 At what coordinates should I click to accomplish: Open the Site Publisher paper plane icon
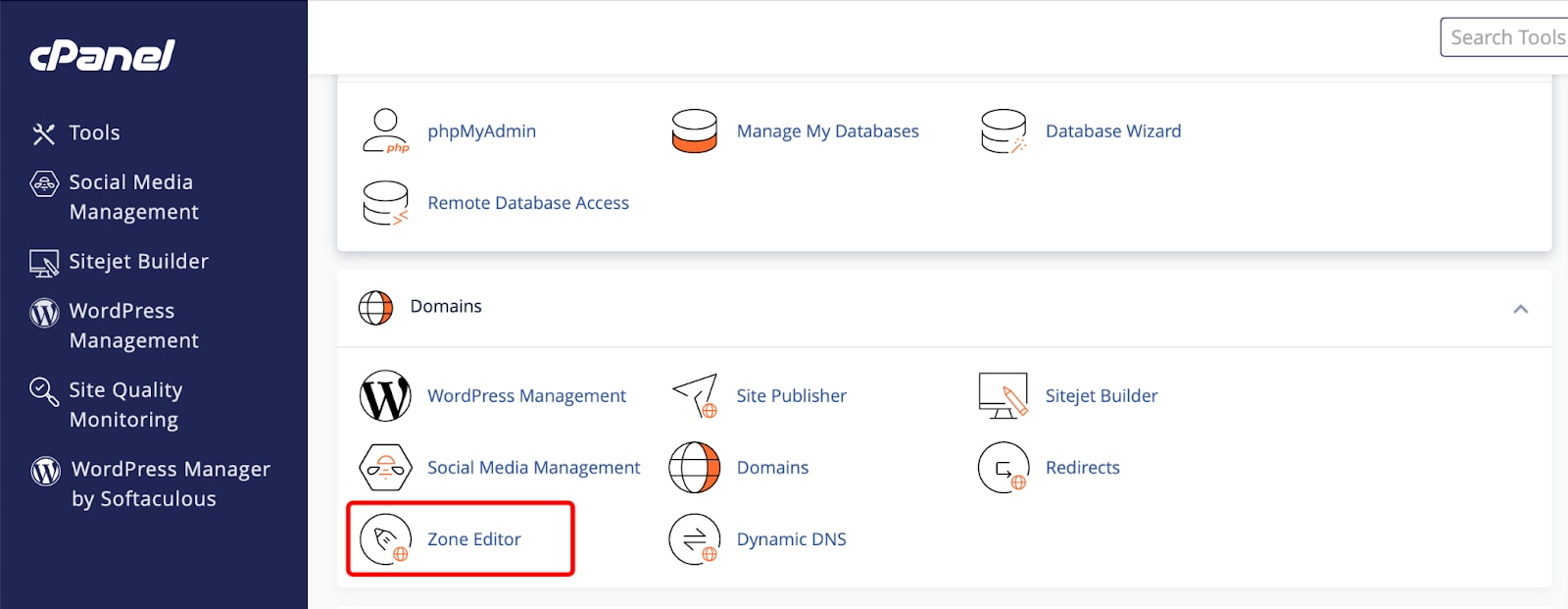[695, 396]
